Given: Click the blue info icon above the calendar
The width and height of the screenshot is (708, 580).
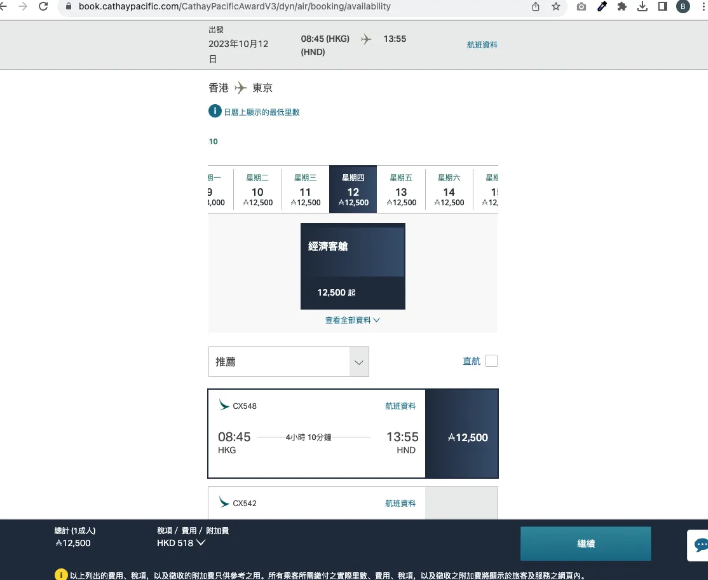Looking at the screenshot, I should (x=214, y=111).
